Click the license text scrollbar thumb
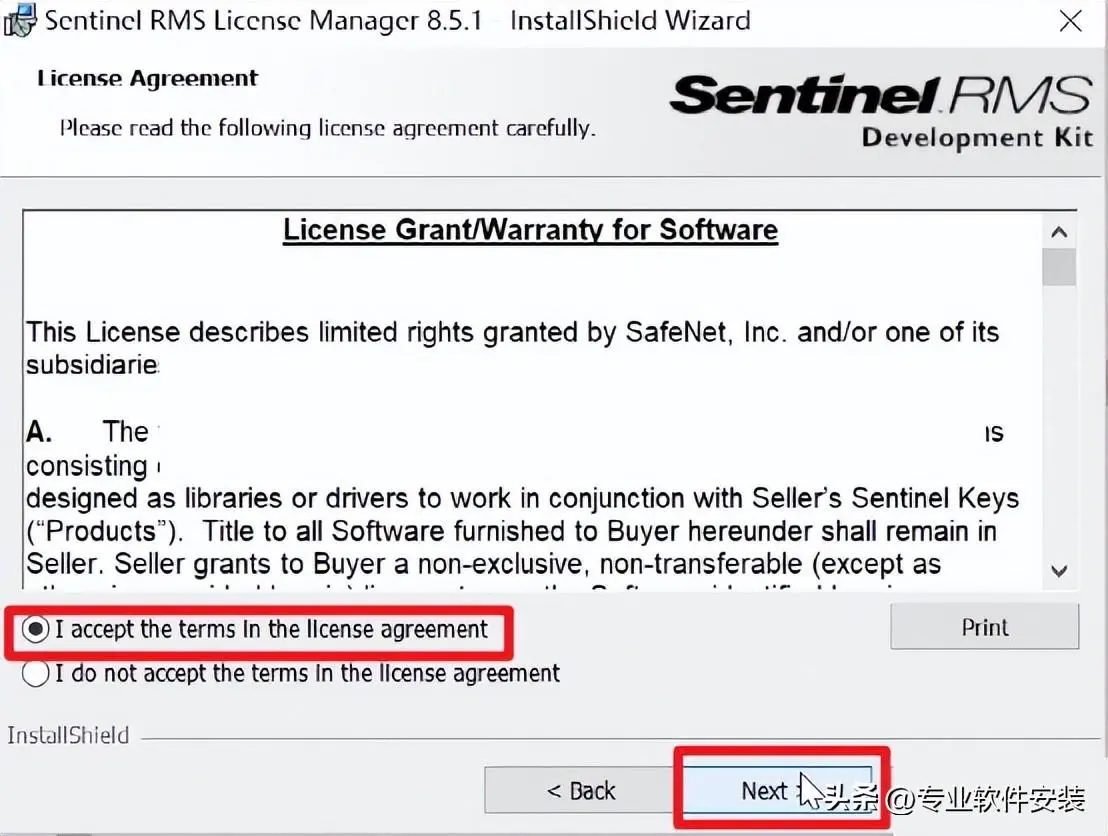1108x836 pixels. 1059,266
